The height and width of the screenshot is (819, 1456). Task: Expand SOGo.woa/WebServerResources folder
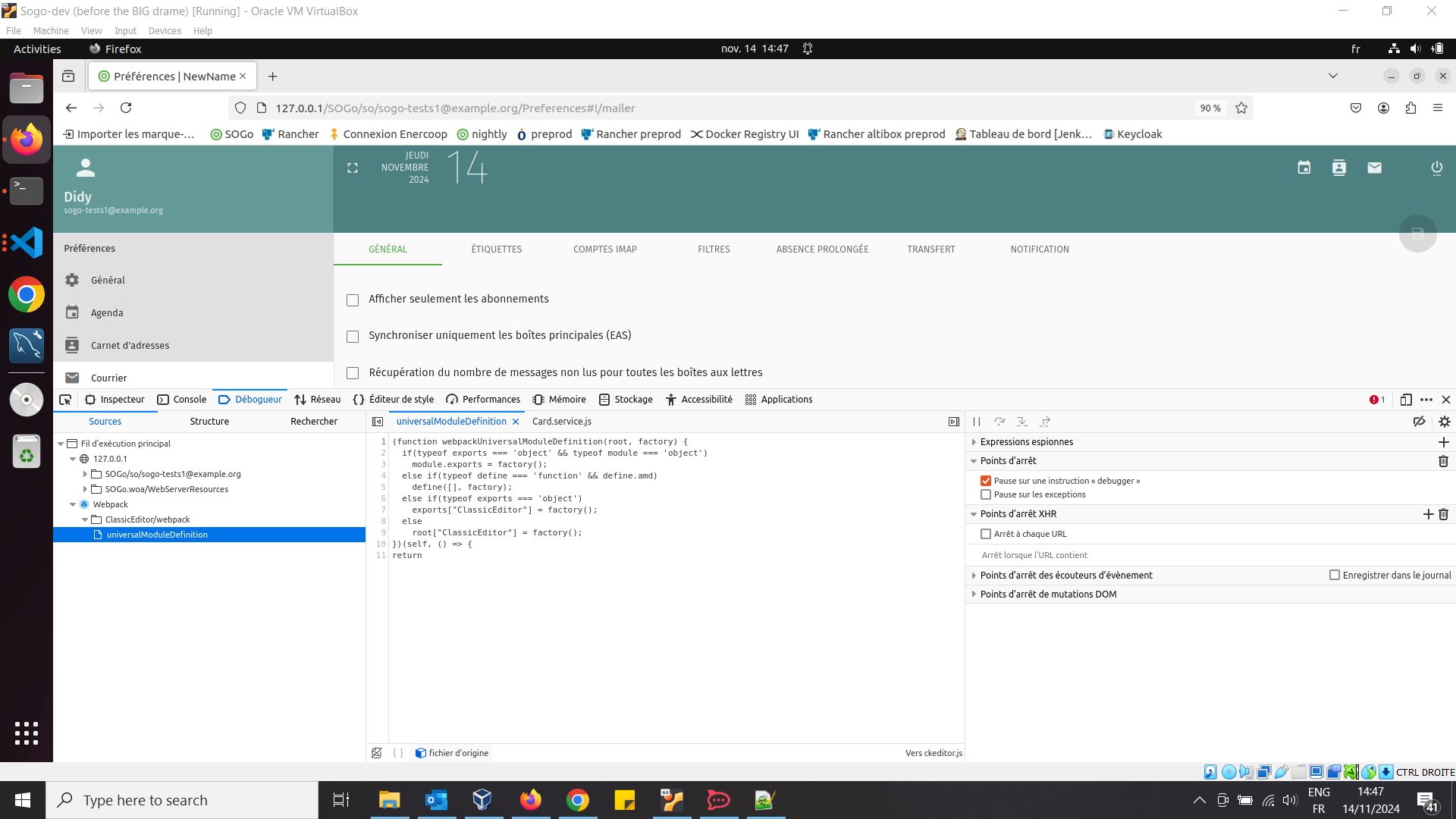tap(85, 489)
